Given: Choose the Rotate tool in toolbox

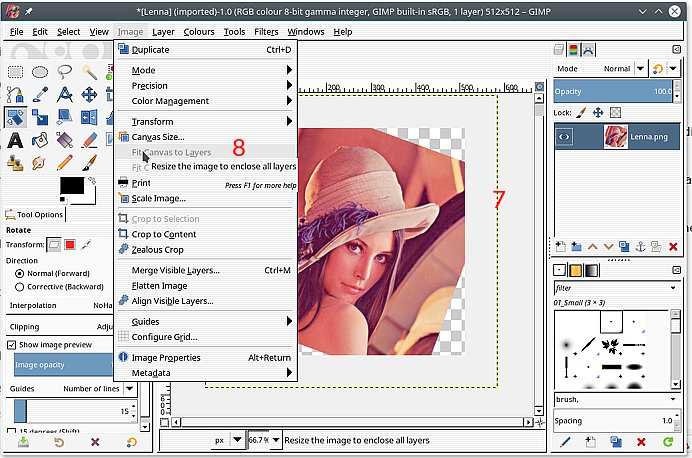Looking at the screenshot, I should click(x=15, y=117).
